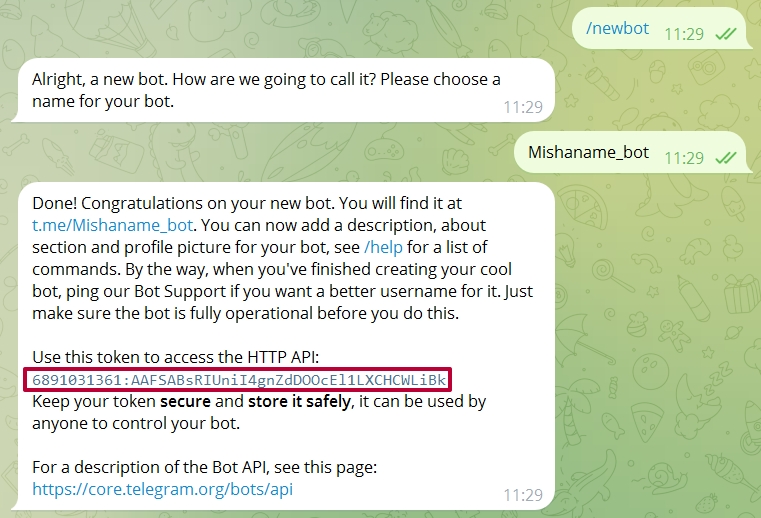Image resolution: width=761 pixels, height=518 pixels.
Task: Copy the highlighted bot token text
Action: click(239, 380)
